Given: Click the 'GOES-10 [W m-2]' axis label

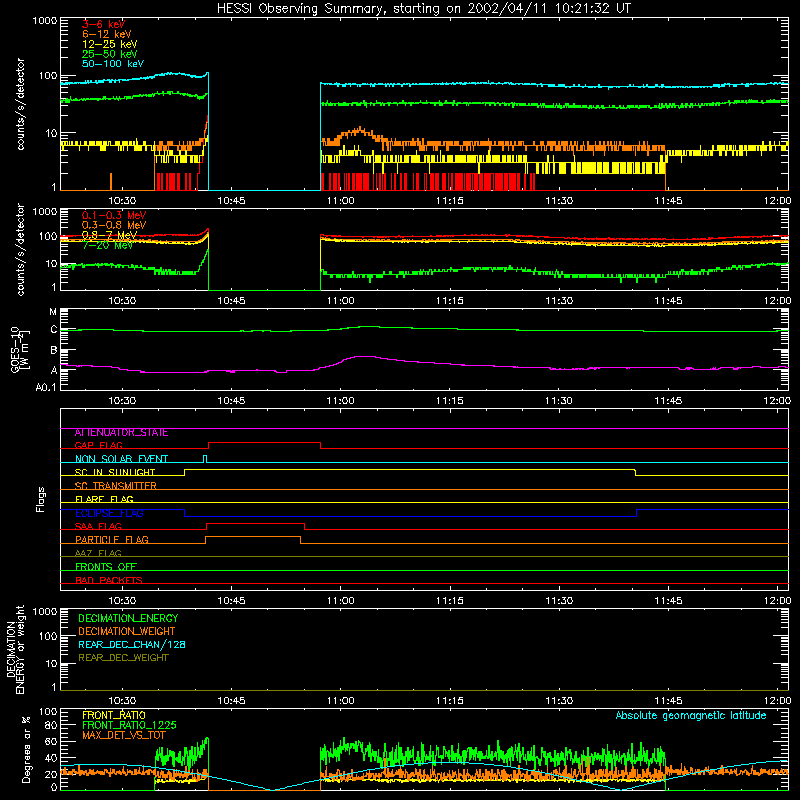Looking at the screenshot, I should 20,349.
